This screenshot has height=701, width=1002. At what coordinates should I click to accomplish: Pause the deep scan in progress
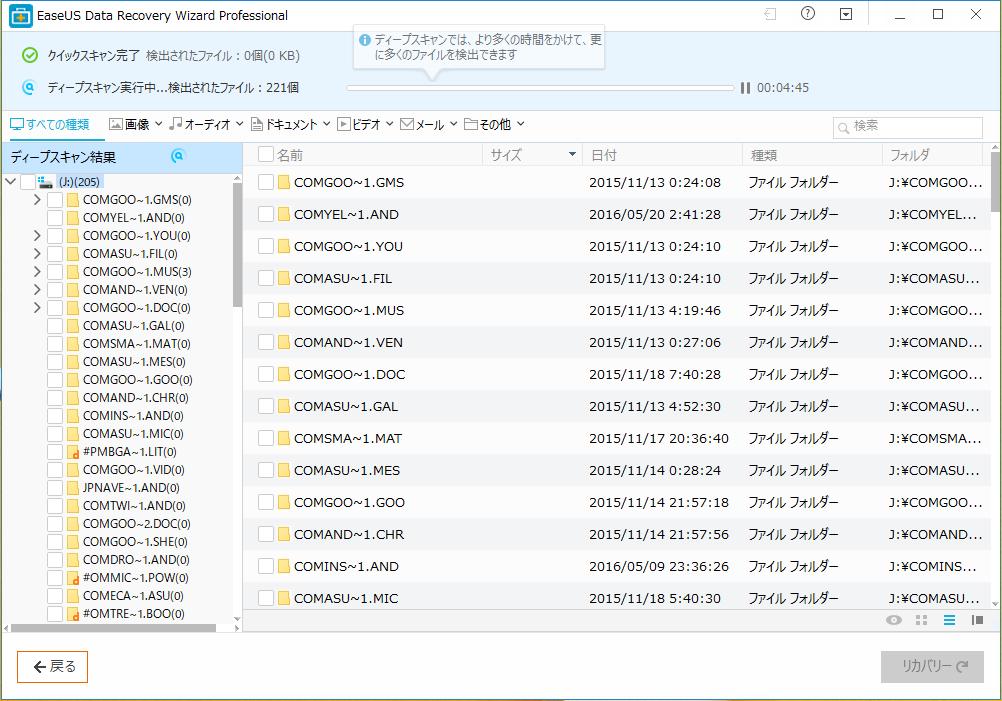tap(745, 88)
